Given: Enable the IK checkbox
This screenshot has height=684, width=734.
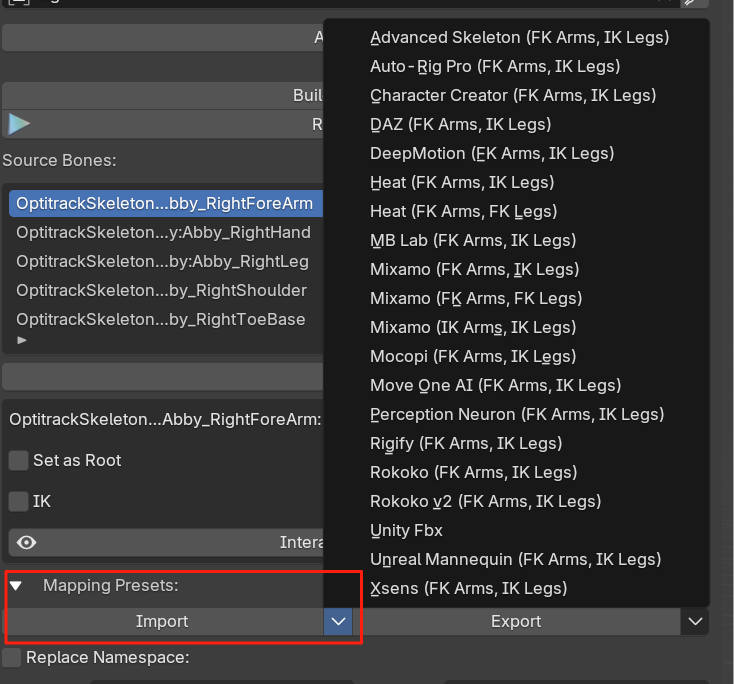Looking at the screenshot, I should point(19,502).
